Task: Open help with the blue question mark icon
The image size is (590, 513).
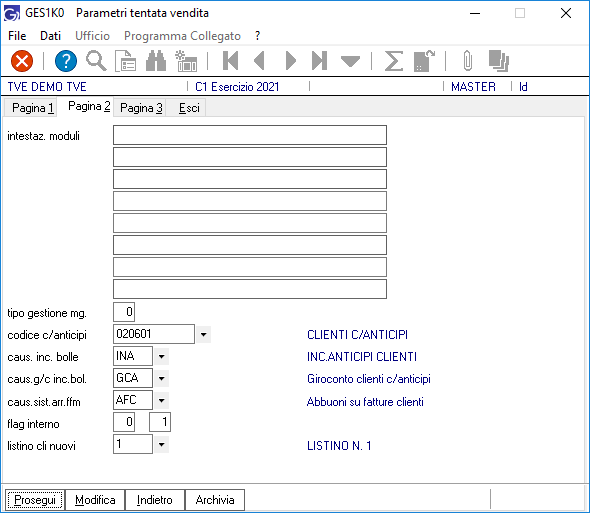Action: 66,61
